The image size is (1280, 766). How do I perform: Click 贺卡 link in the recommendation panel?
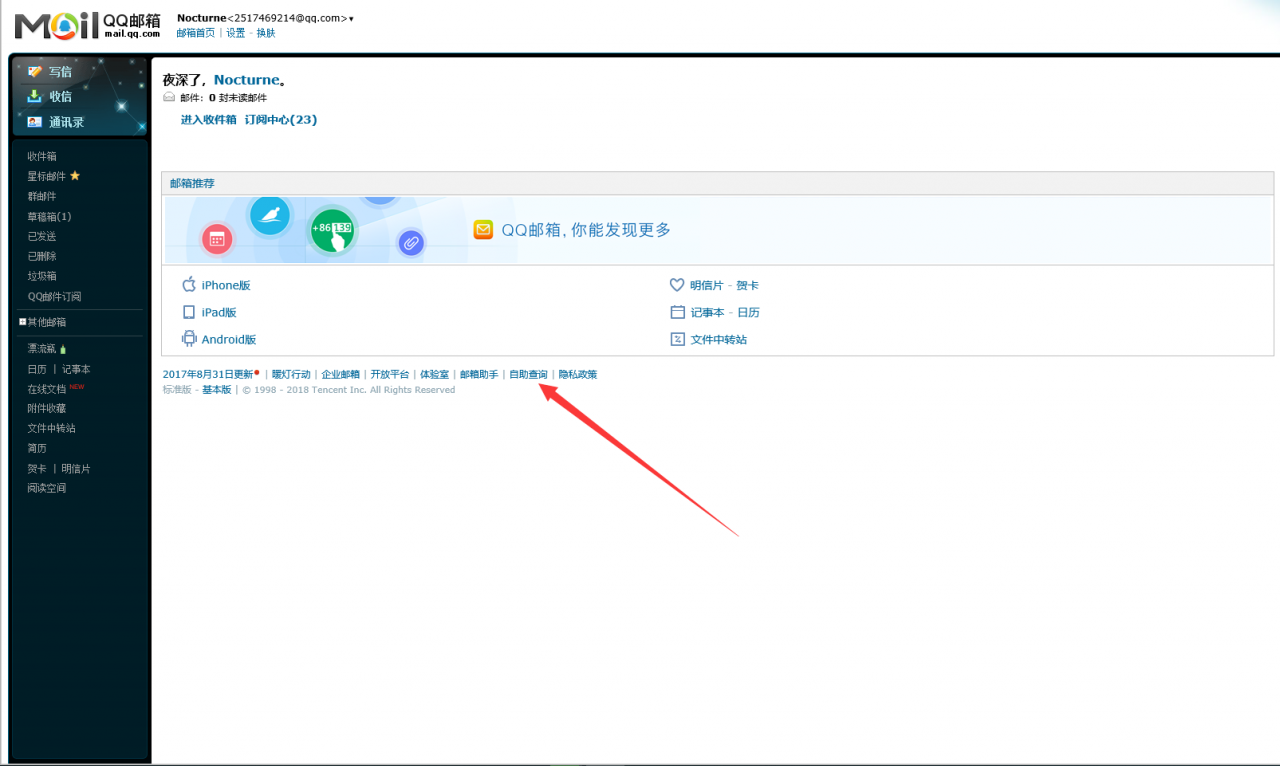coord(748,285)
